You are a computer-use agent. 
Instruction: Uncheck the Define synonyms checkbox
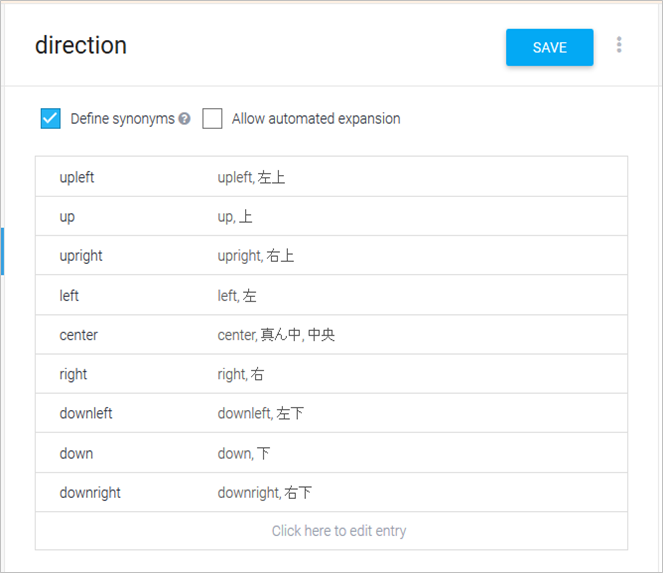[x=51, y=118]
